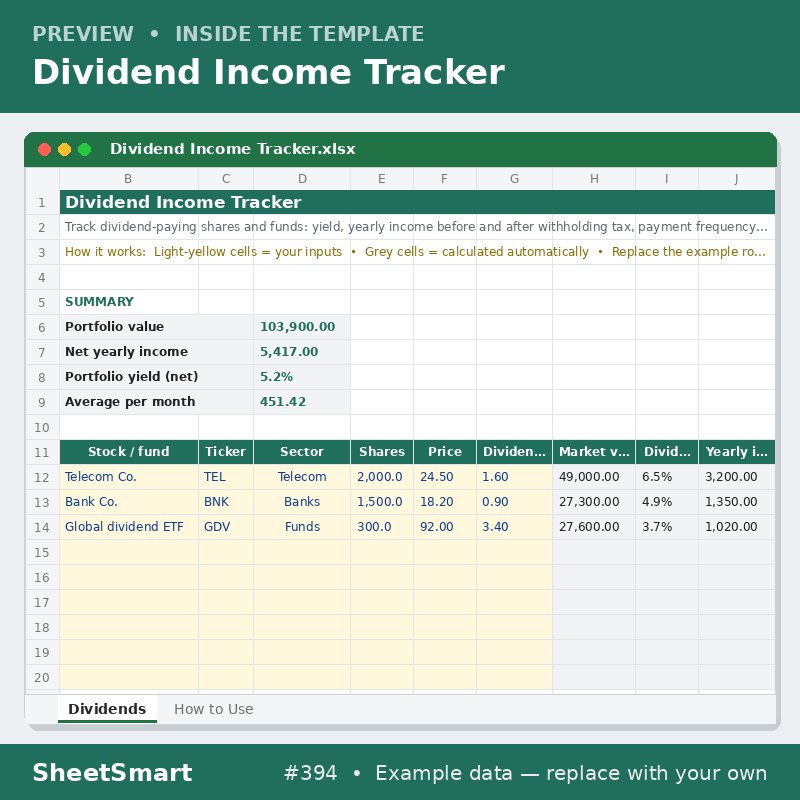
Task: Select row 12 header
Action: click(42, 477)
